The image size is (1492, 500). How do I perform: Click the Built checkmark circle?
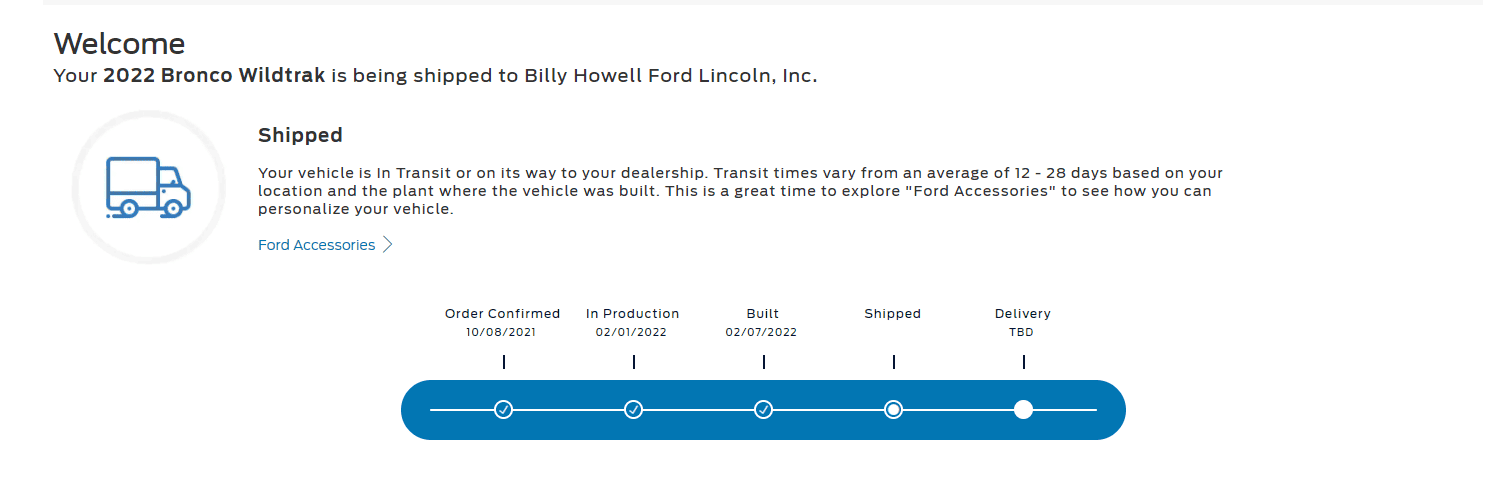764,409
